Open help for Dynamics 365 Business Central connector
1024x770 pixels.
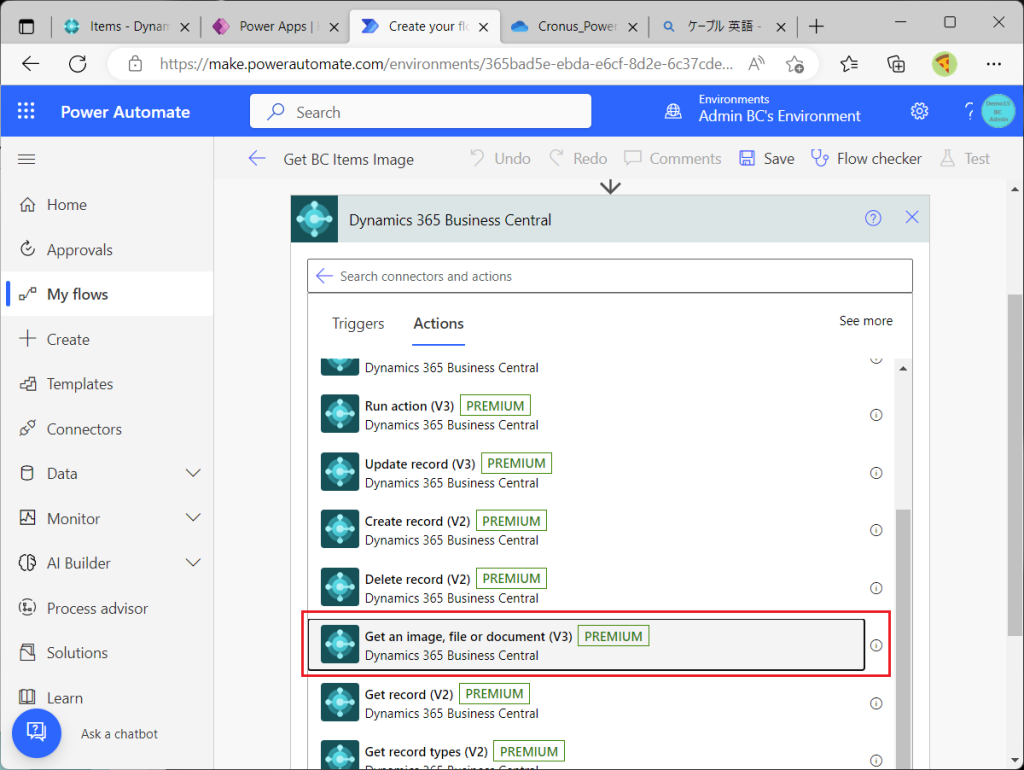coord(873,218)
